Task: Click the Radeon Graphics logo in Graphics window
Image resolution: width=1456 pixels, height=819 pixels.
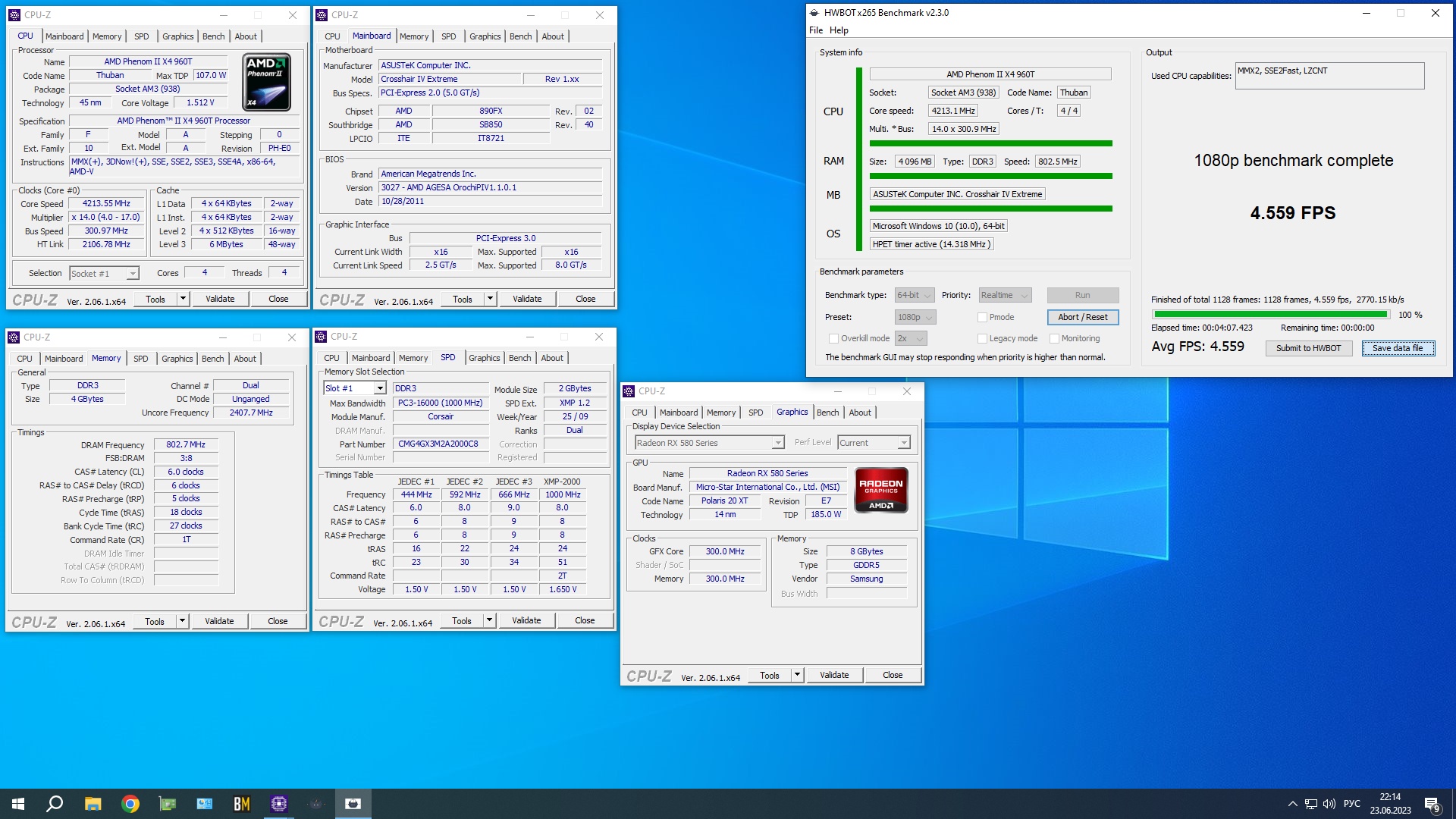Action: click(881, 491)
